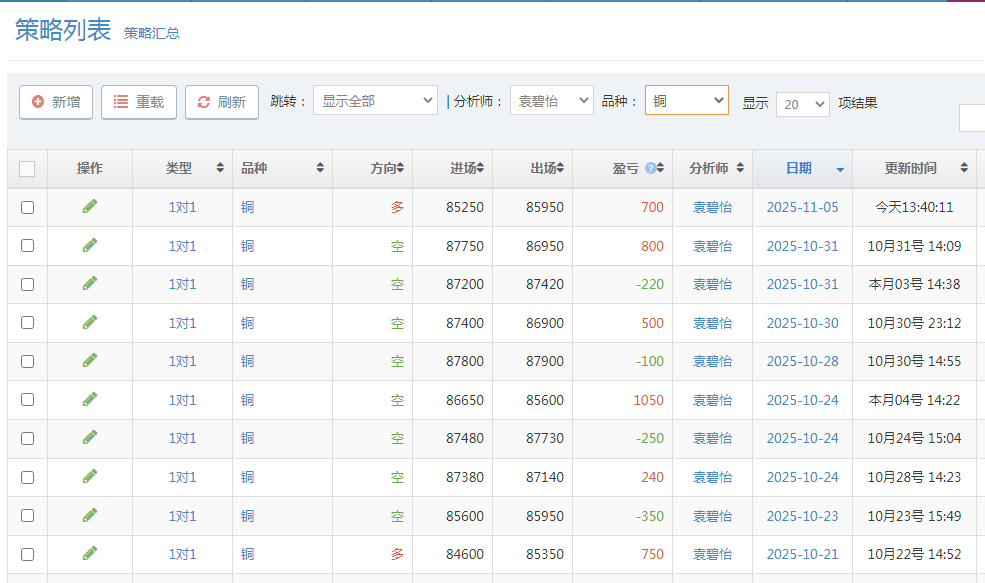Open the 分析师 dropdown showing 袁碧怡
Viewport: 985px width, 583px height.
[551, 101]
